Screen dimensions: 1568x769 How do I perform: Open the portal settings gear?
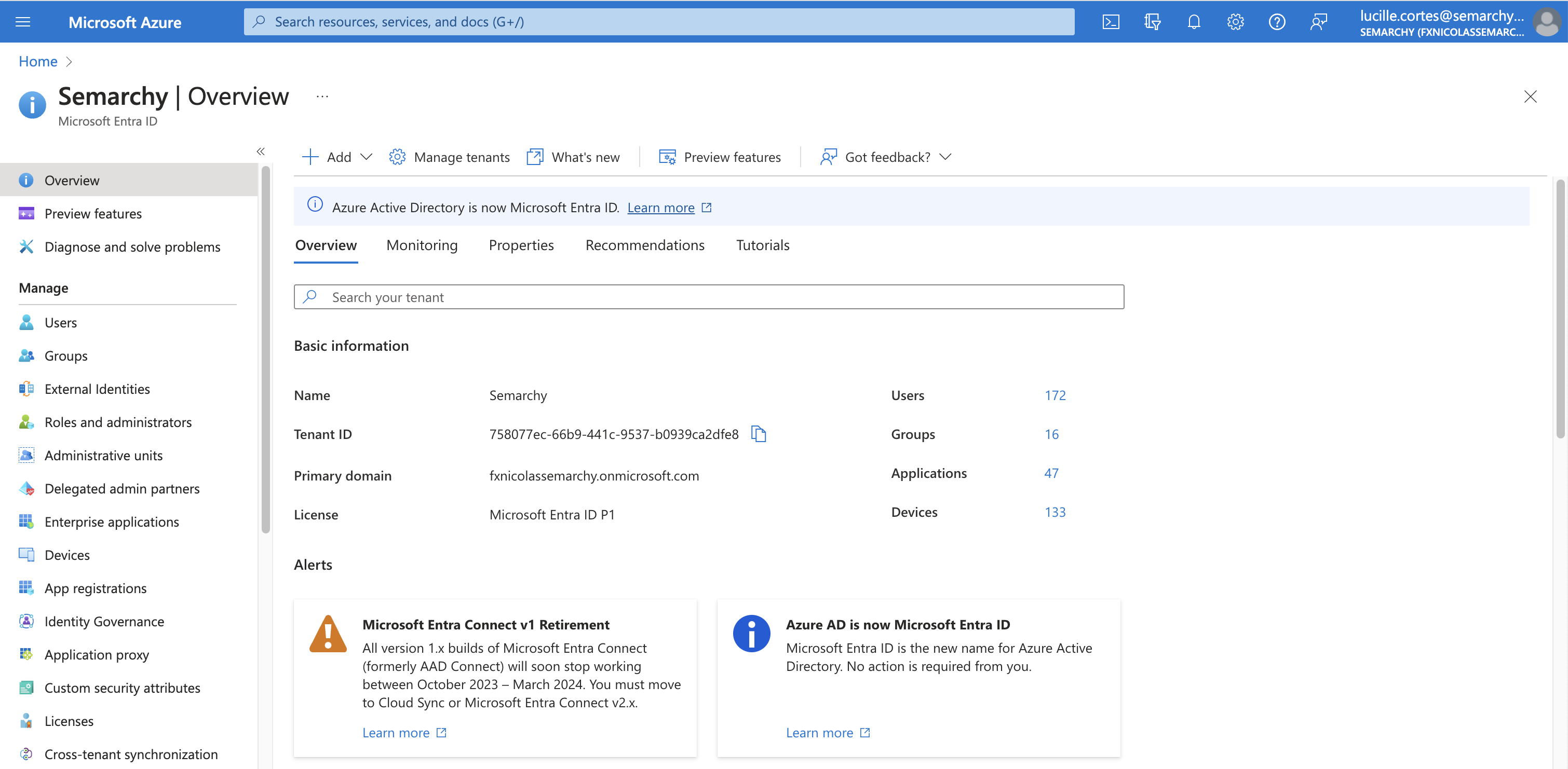click(1235, 21)
